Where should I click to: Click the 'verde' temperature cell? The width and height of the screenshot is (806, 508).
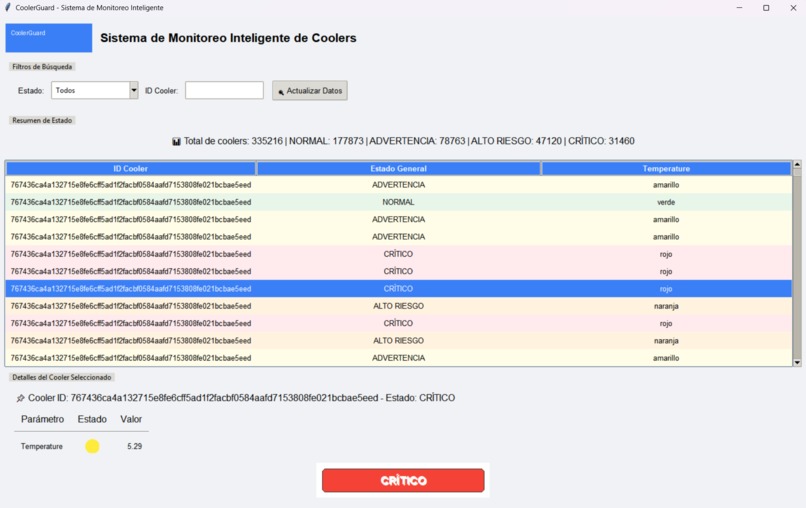point(666,202)
